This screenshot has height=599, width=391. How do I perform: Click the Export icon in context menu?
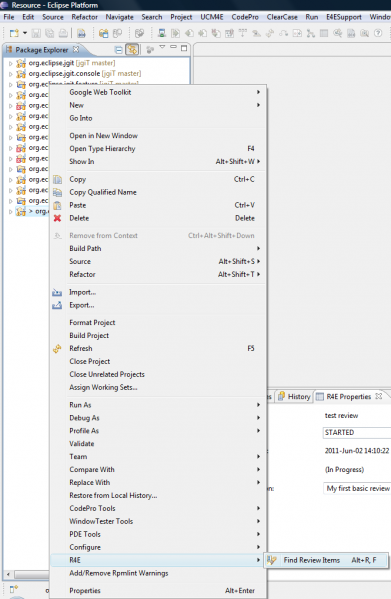click(57, 305)
